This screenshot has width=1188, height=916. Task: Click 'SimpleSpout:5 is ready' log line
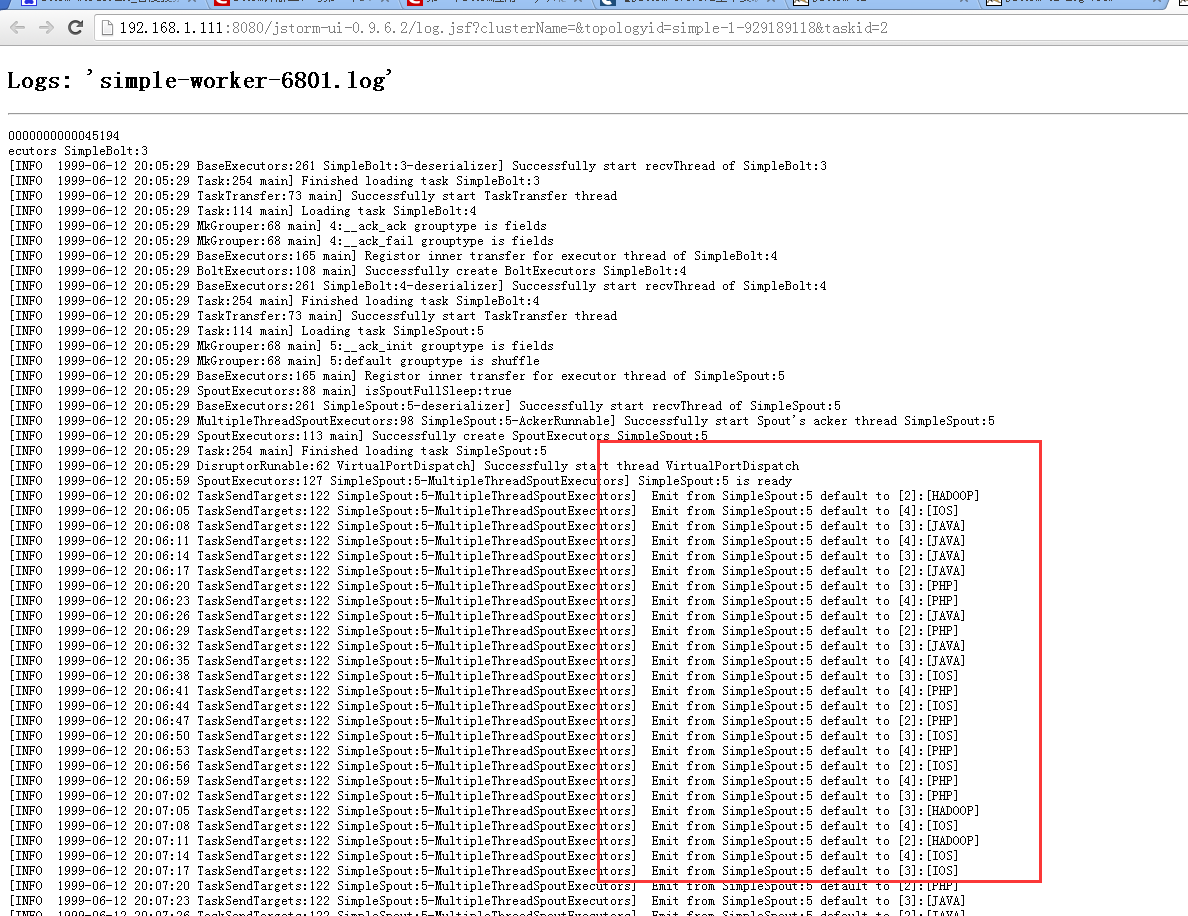(x=400, y=481)
